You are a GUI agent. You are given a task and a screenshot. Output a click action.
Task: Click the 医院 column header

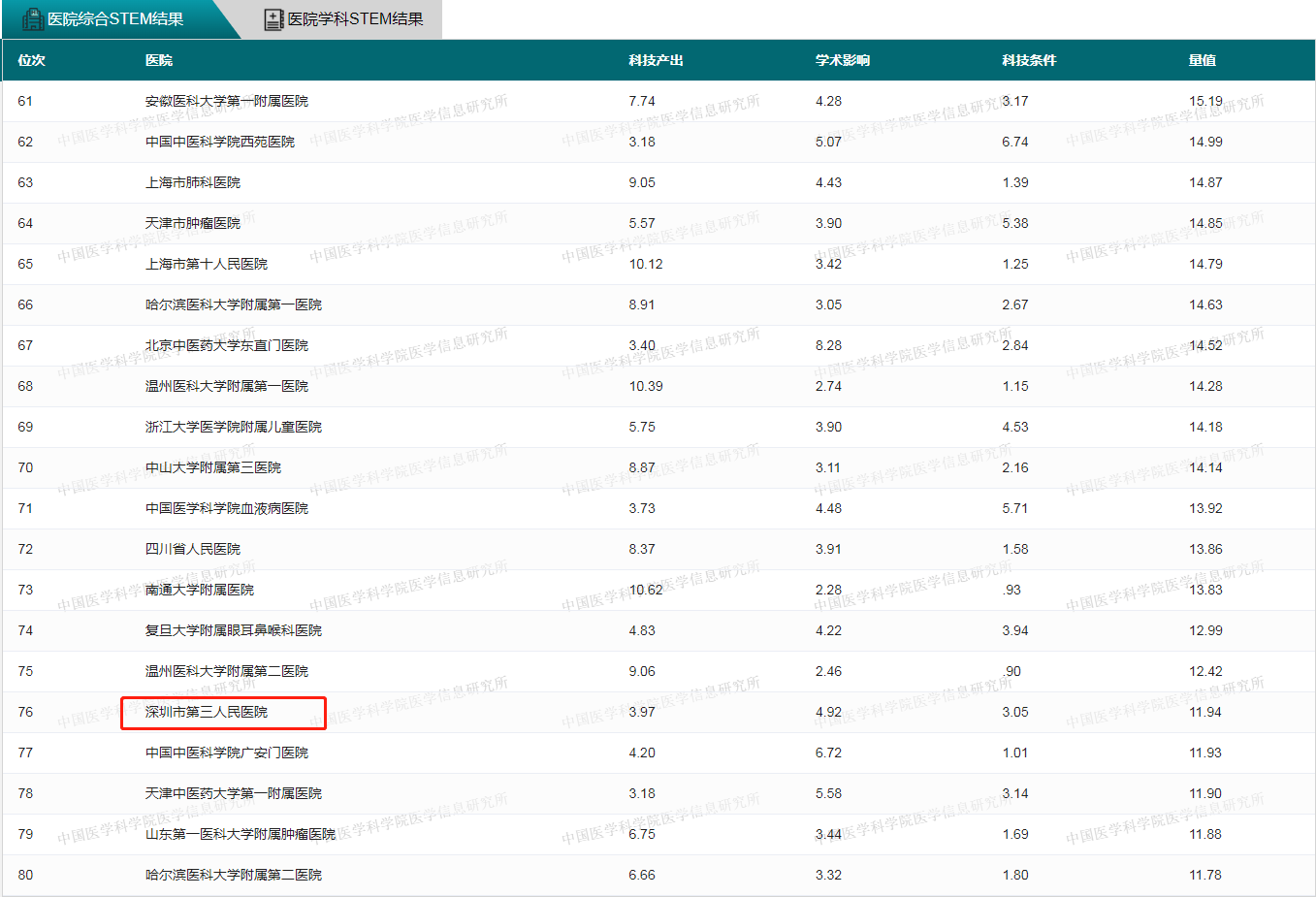pos(159,60)
